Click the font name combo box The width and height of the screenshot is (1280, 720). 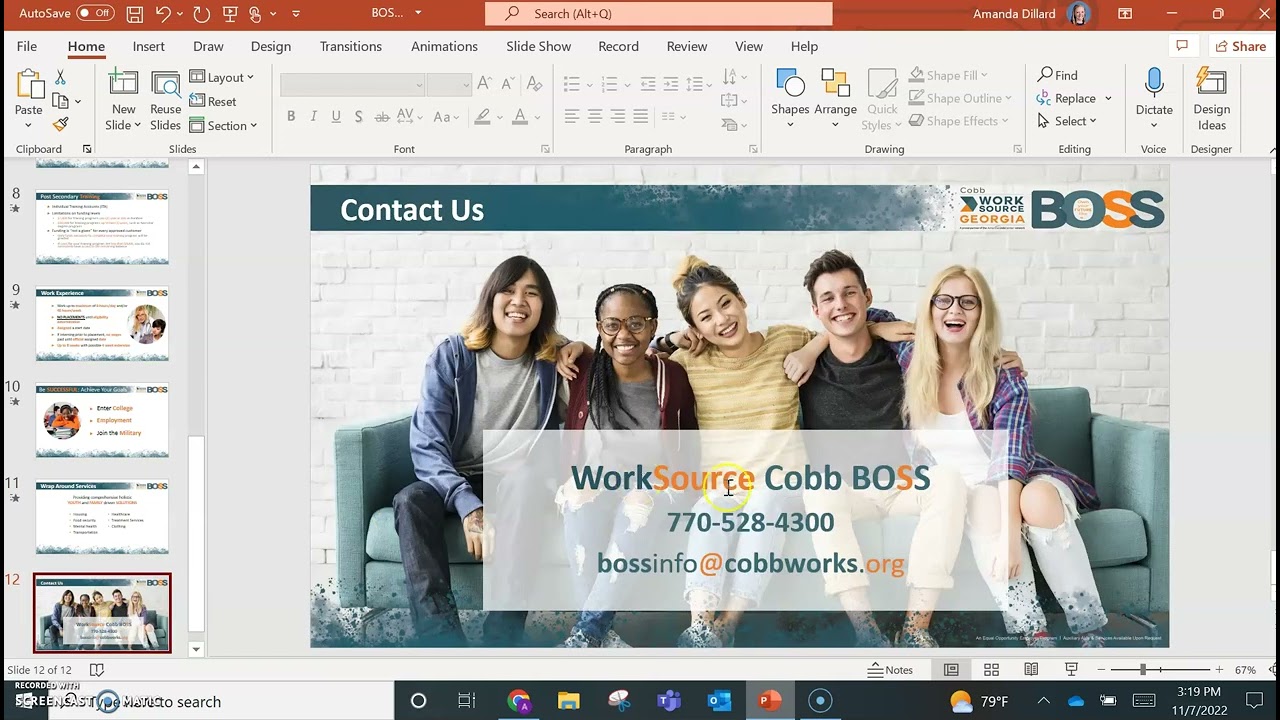[352, 85]
